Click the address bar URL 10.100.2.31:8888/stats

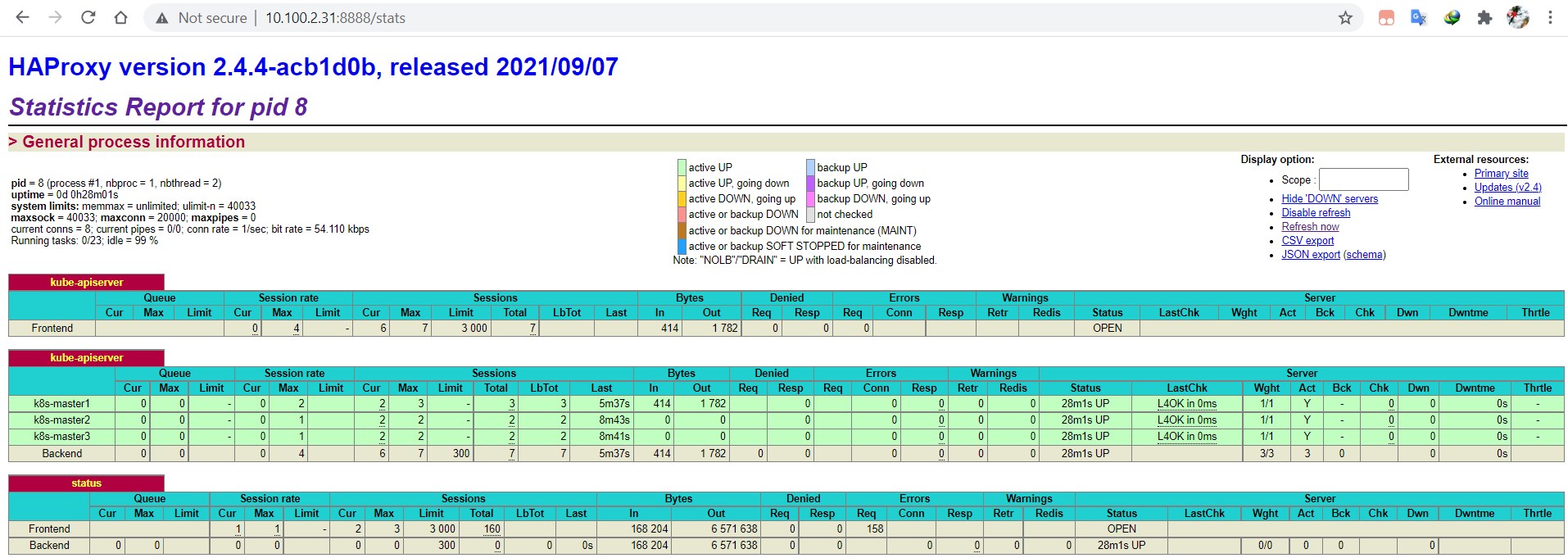click(335, 18)
